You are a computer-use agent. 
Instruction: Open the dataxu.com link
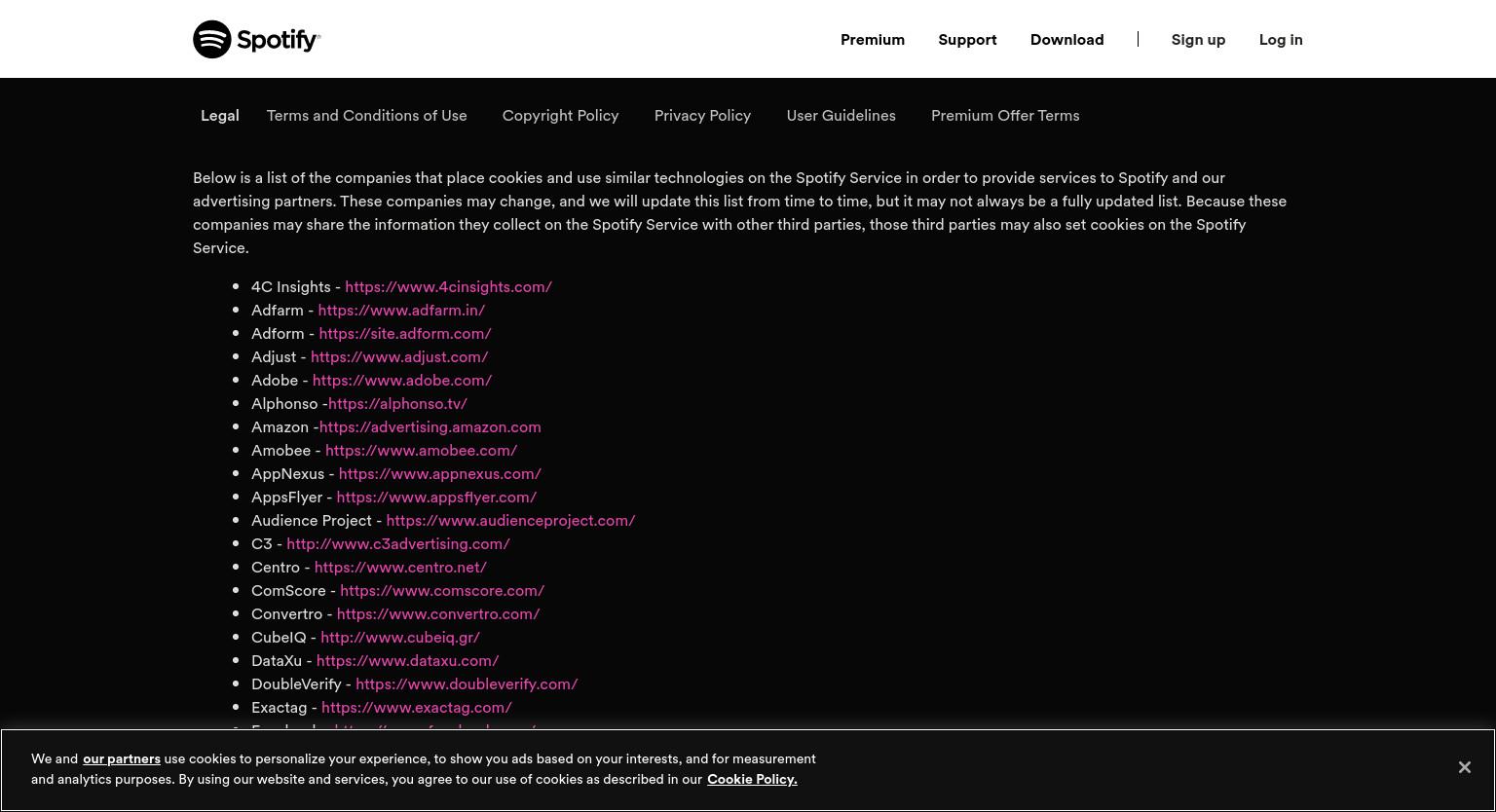407,660
